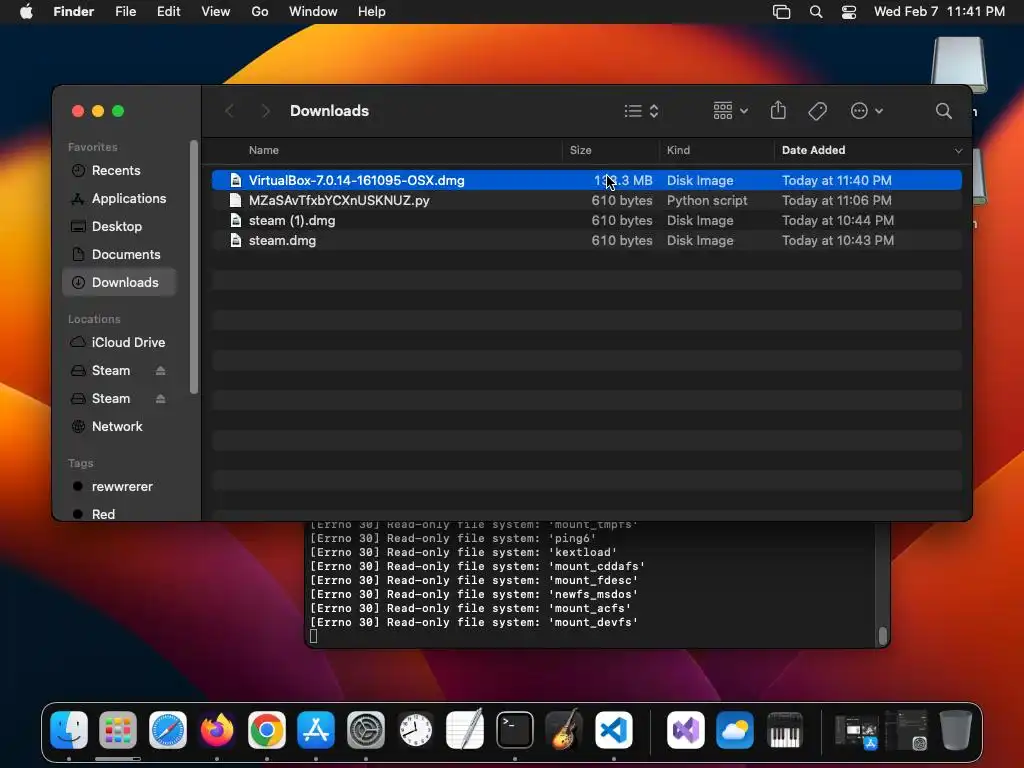The height and width of the screenshot is (768, 1024).
Task: Launch Safari from the Dock
Action: [x=168, y=729]
